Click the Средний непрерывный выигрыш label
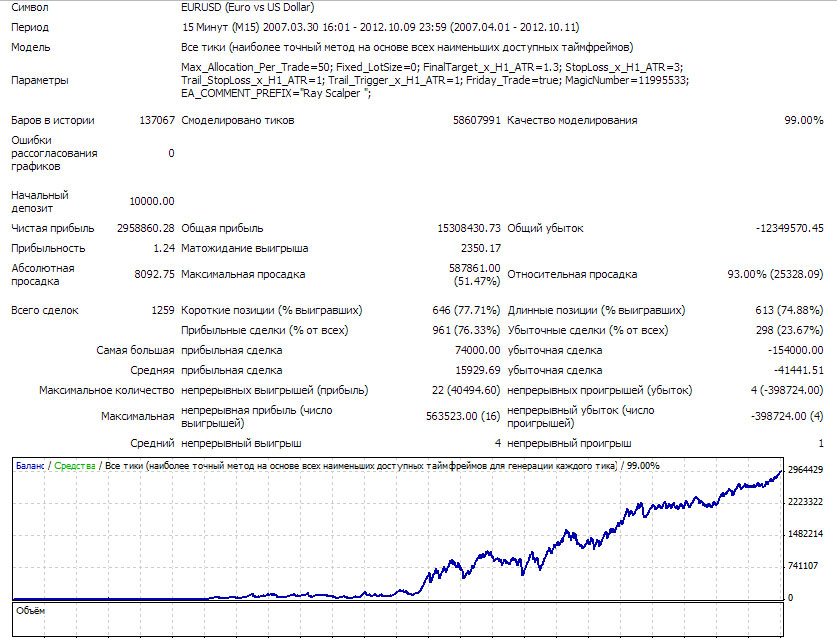The height and width of the screenshot is (639, 837). 216,444
